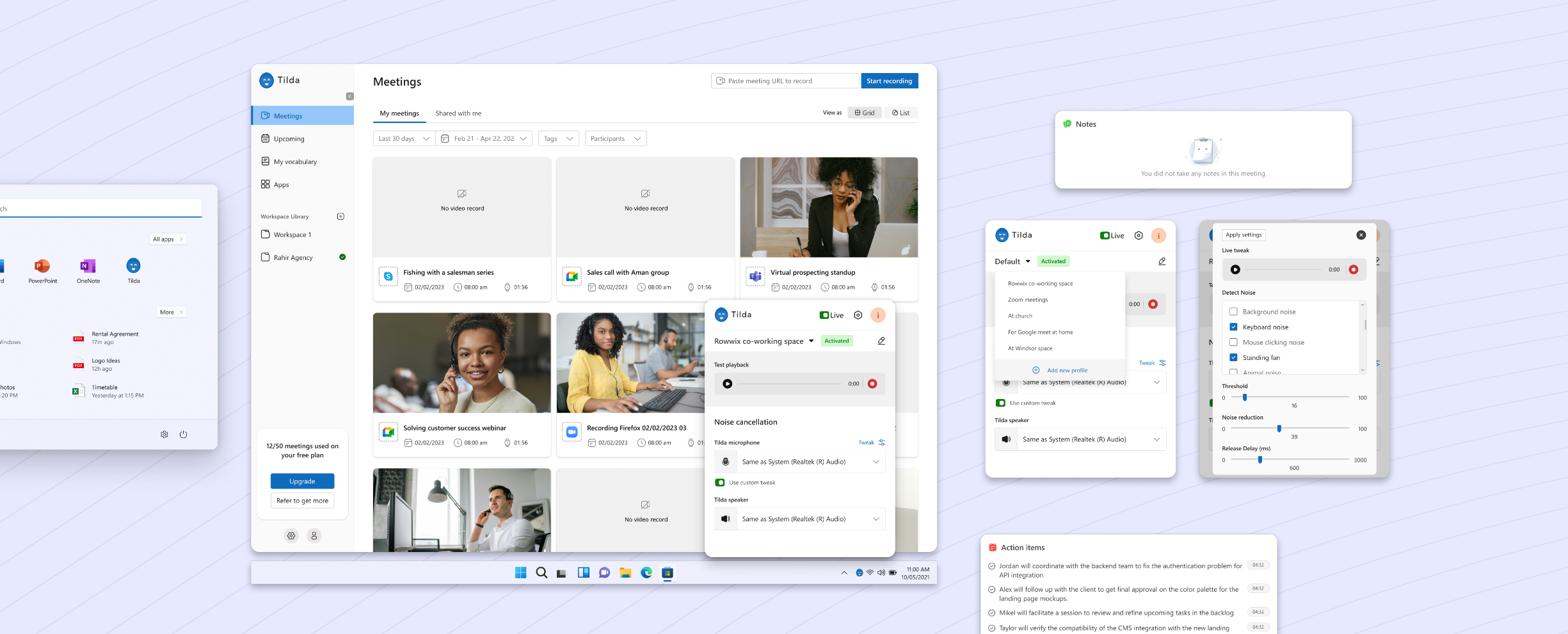Click the red record button under Test playback
Viewport: 1568px width, 634px height.
pos(872,384)
